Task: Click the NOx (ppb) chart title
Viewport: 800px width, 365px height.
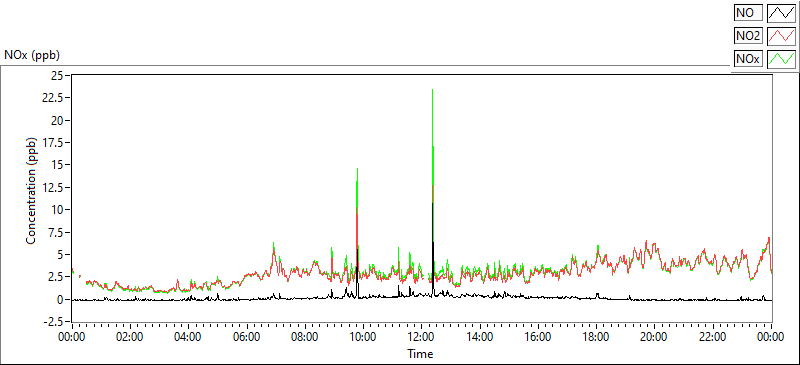Action: (x=32, y=55)
